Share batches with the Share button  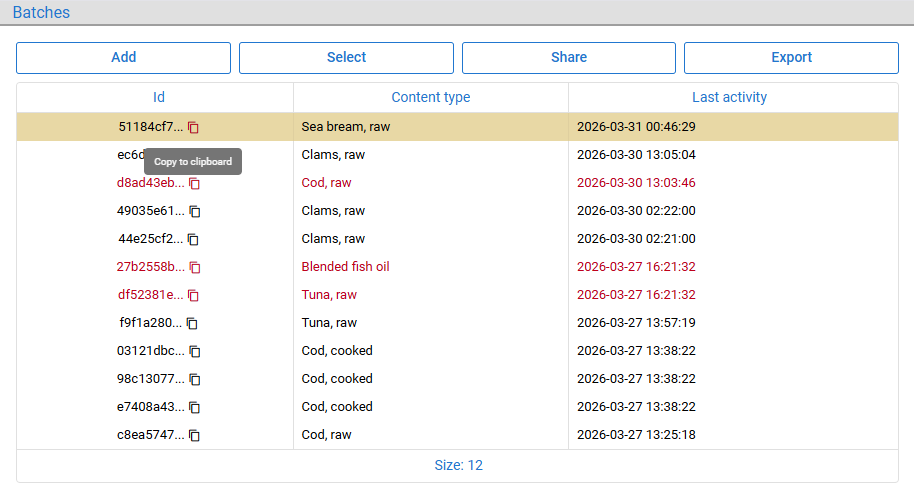569,58
